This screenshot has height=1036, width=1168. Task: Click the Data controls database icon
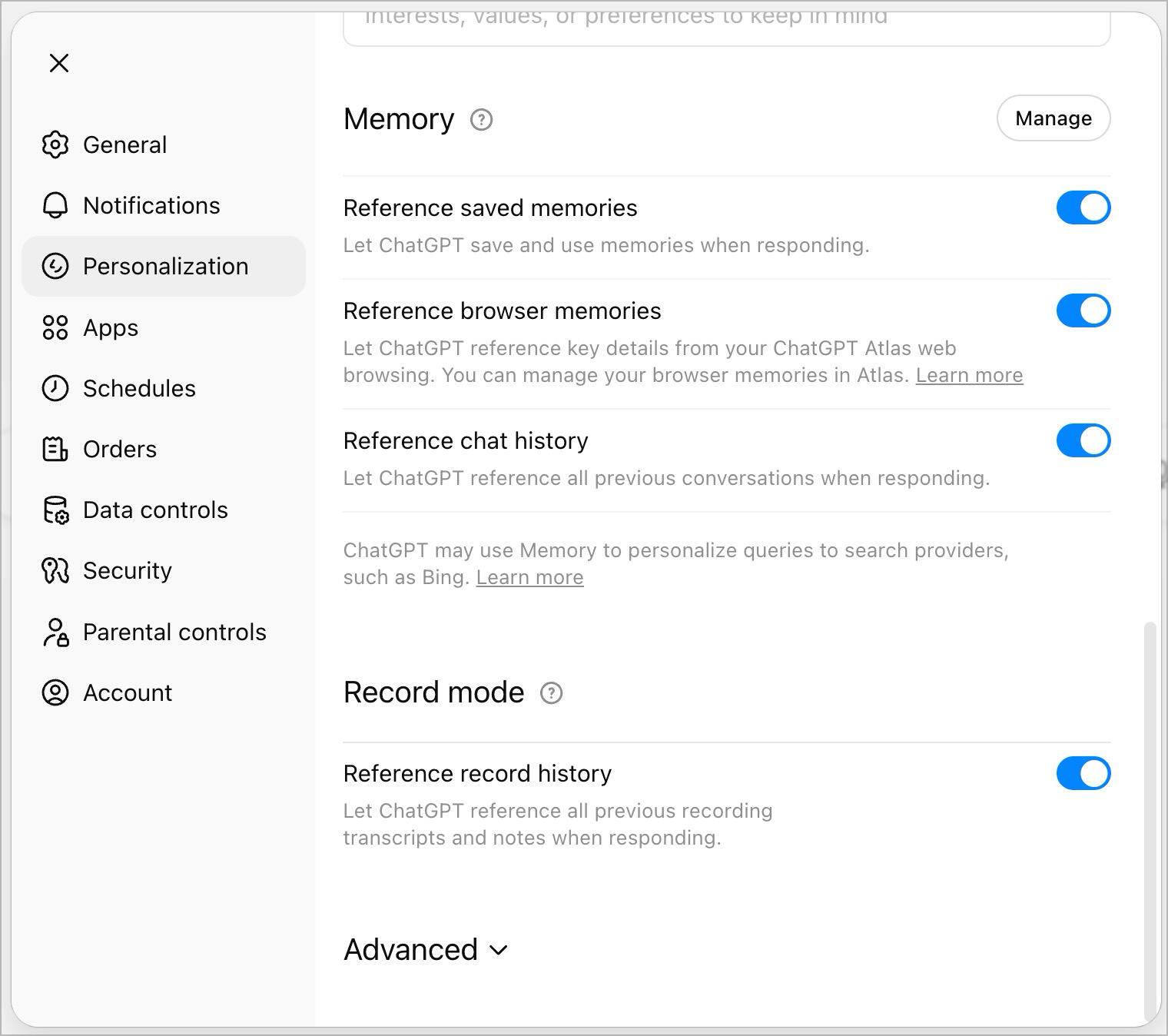[55, 510]
